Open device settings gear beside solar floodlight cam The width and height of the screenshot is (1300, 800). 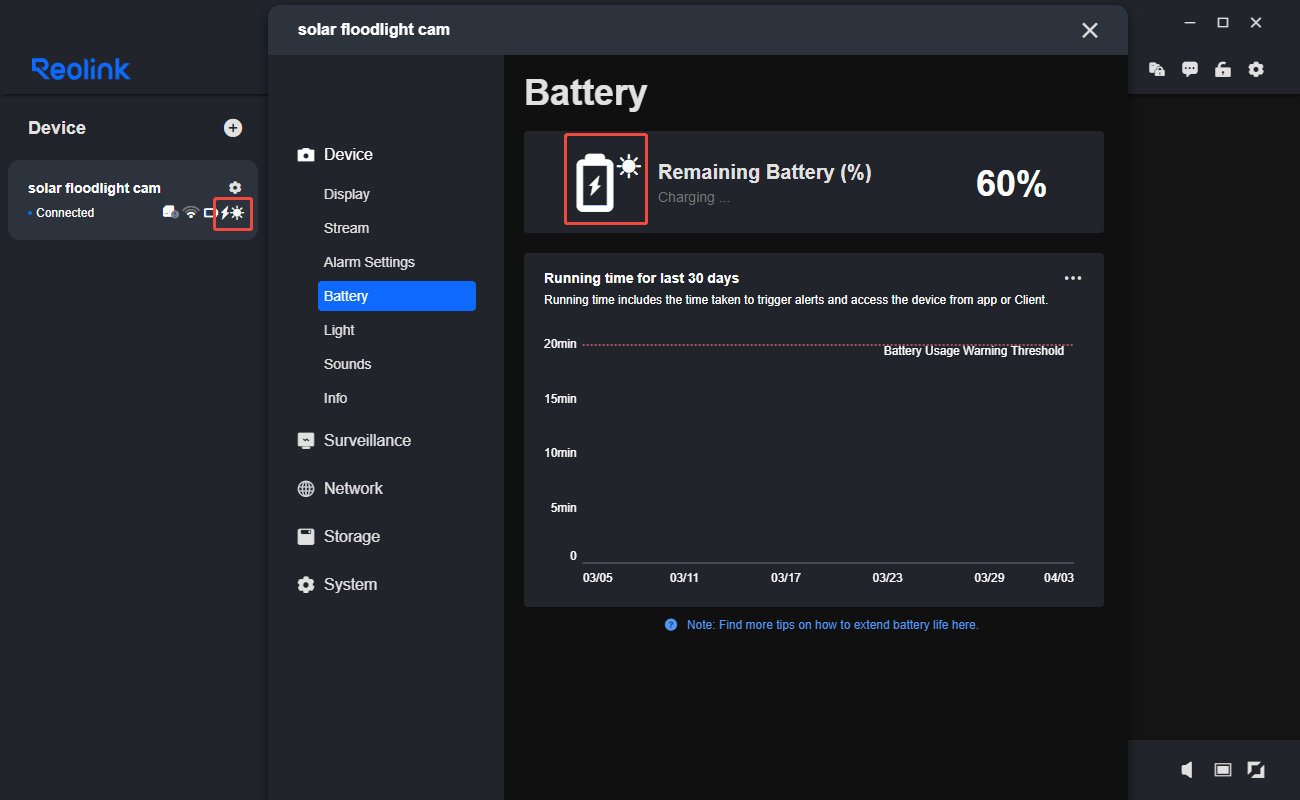coord(234,187)
